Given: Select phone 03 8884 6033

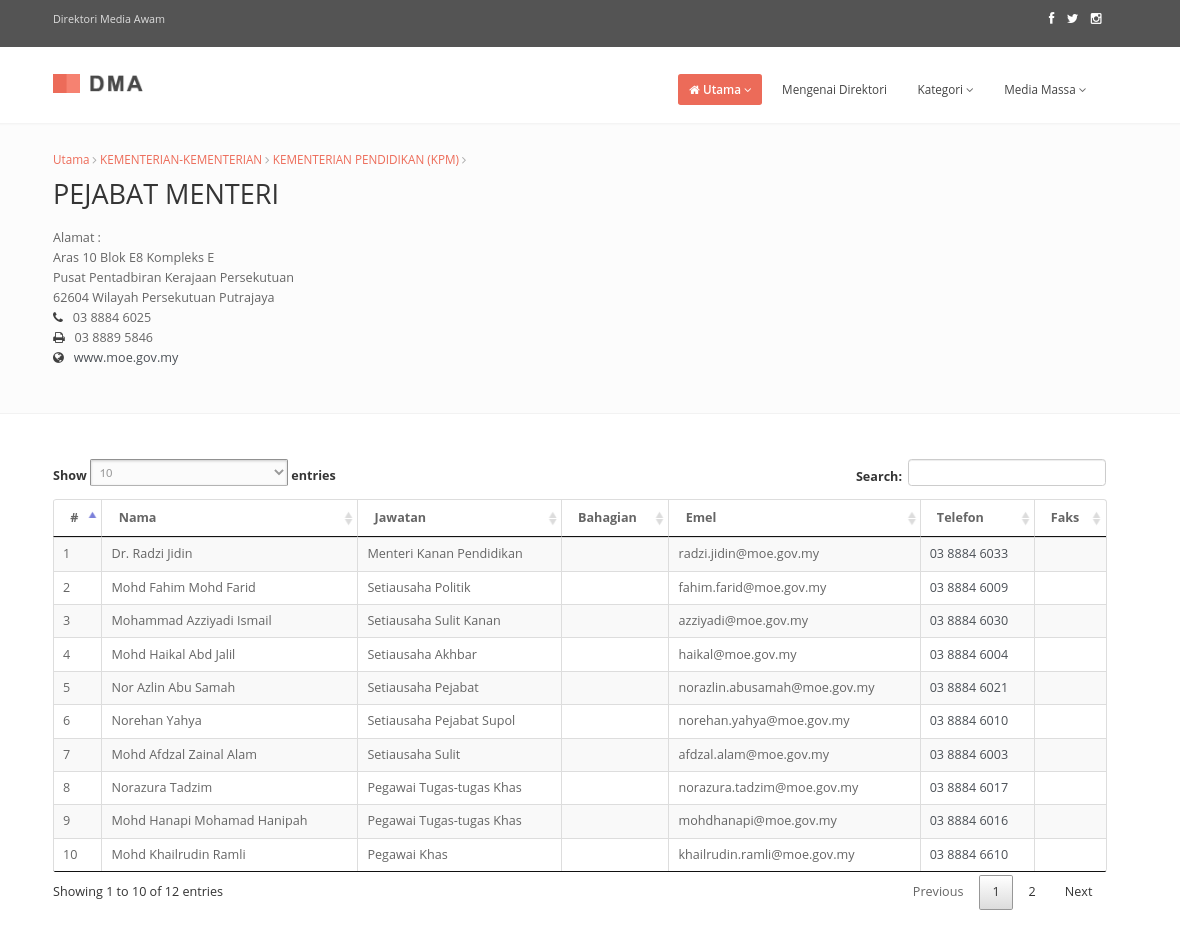Looking at the screenshot, I should point(969,554).
